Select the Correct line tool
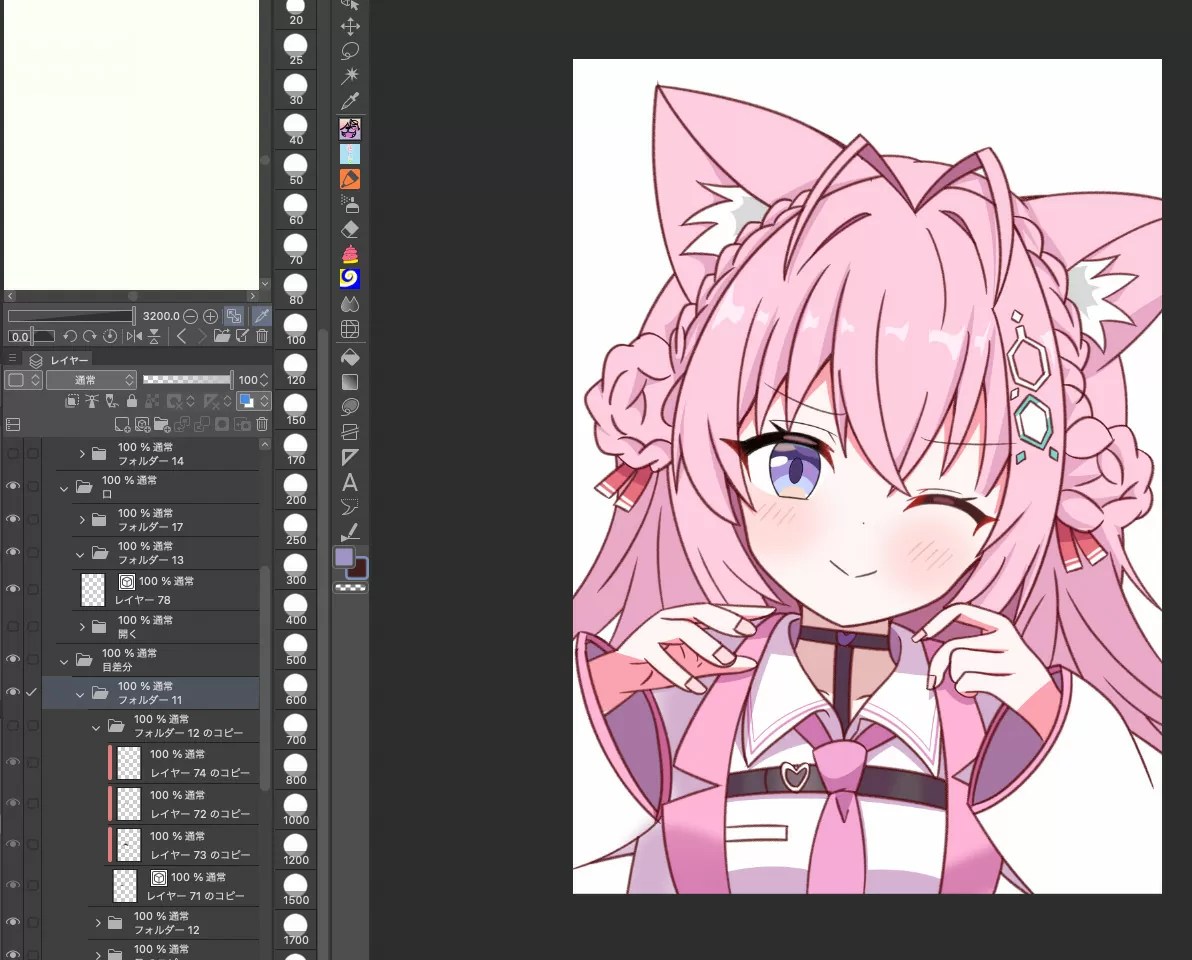The height and width of the screenshot is (960, 1192). click(350, 532)
